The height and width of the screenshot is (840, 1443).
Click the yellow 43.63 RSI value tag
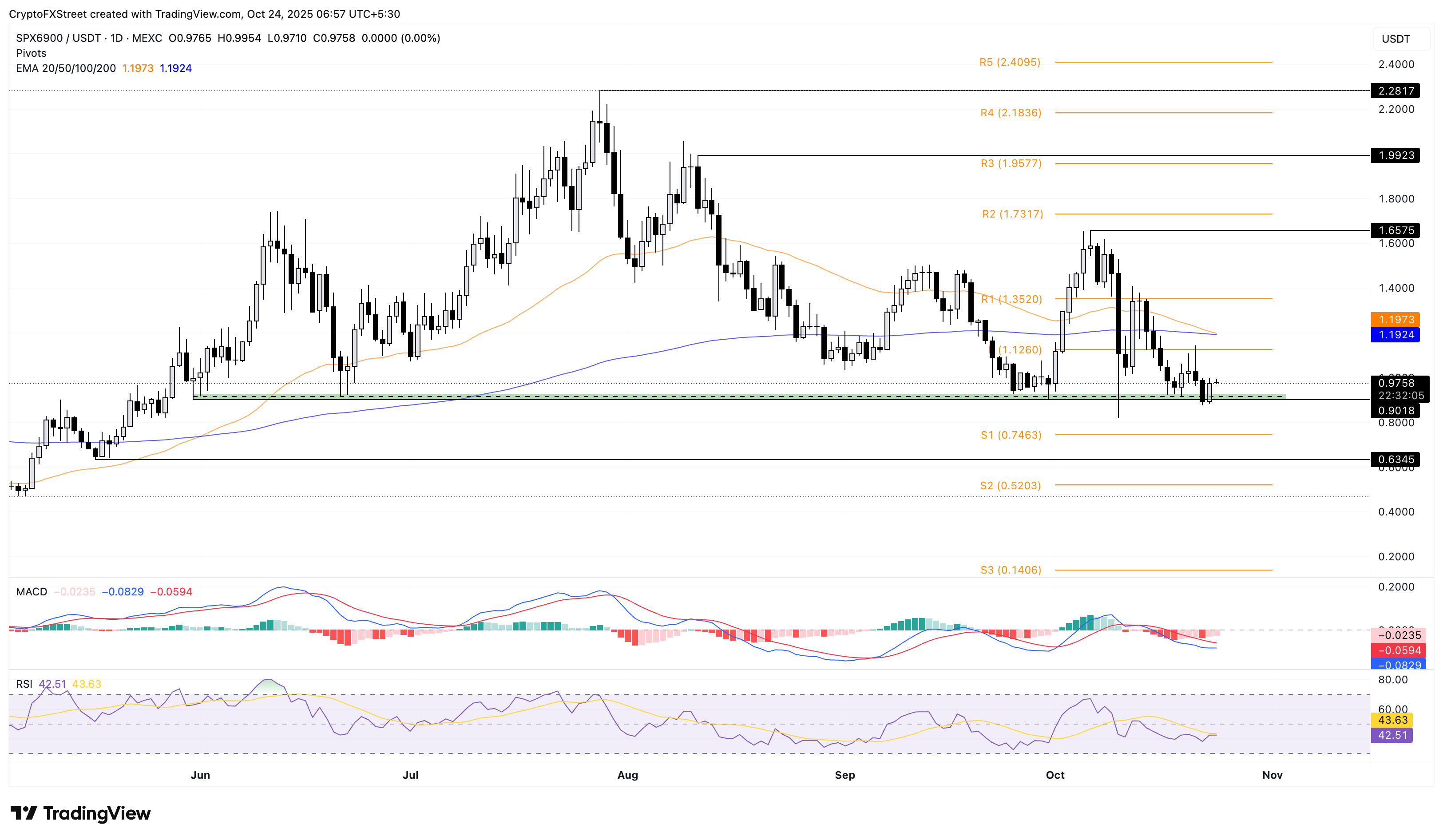[x=1392, y=720]
